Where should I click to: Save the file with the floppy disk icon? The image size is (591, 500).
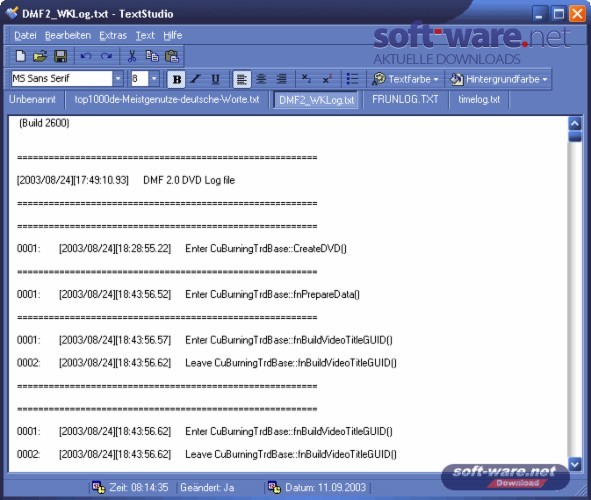(x=60, y=57)
